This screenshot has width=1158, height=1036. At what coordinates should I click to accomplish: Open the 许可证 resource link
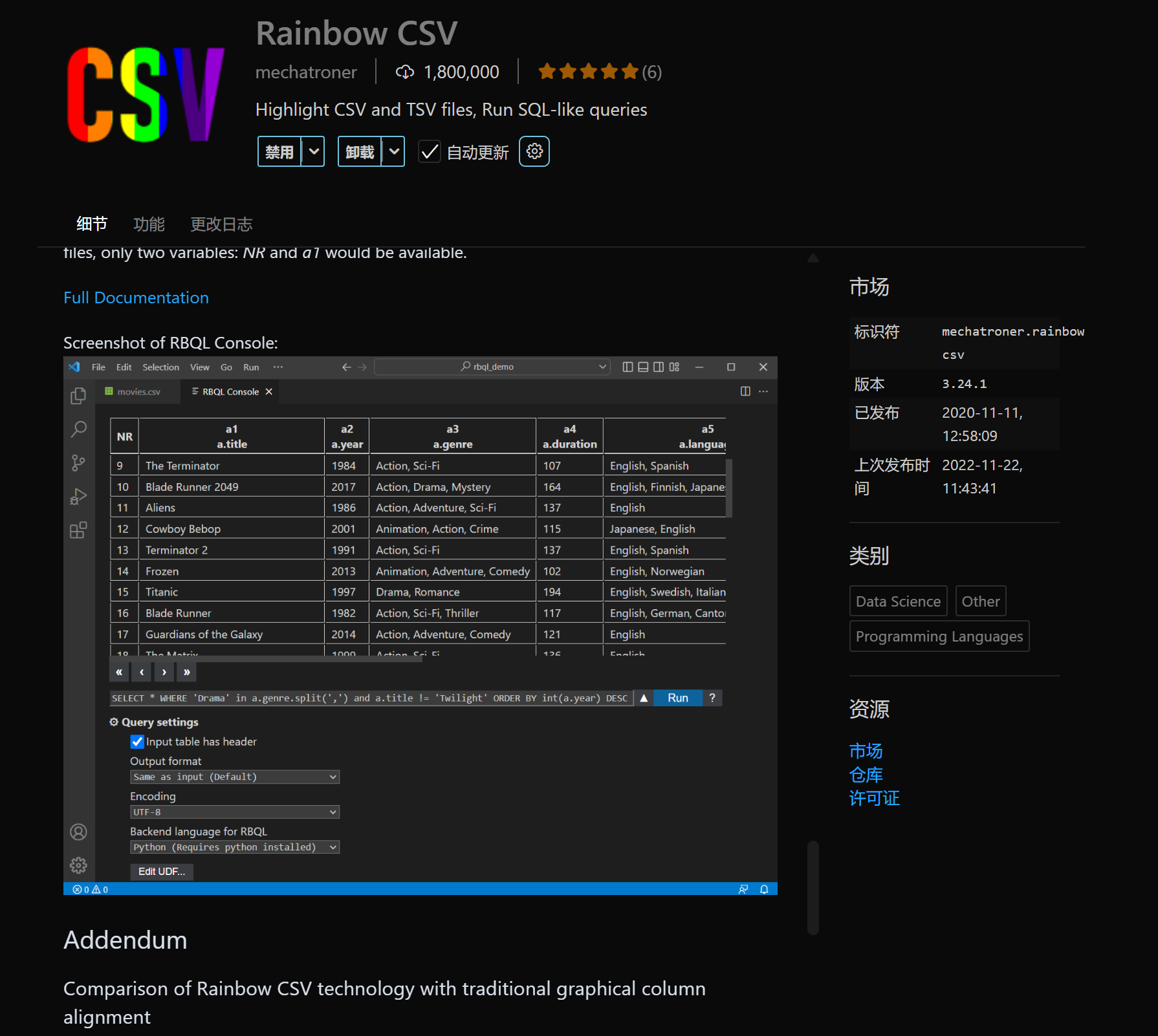click(874, 798)
